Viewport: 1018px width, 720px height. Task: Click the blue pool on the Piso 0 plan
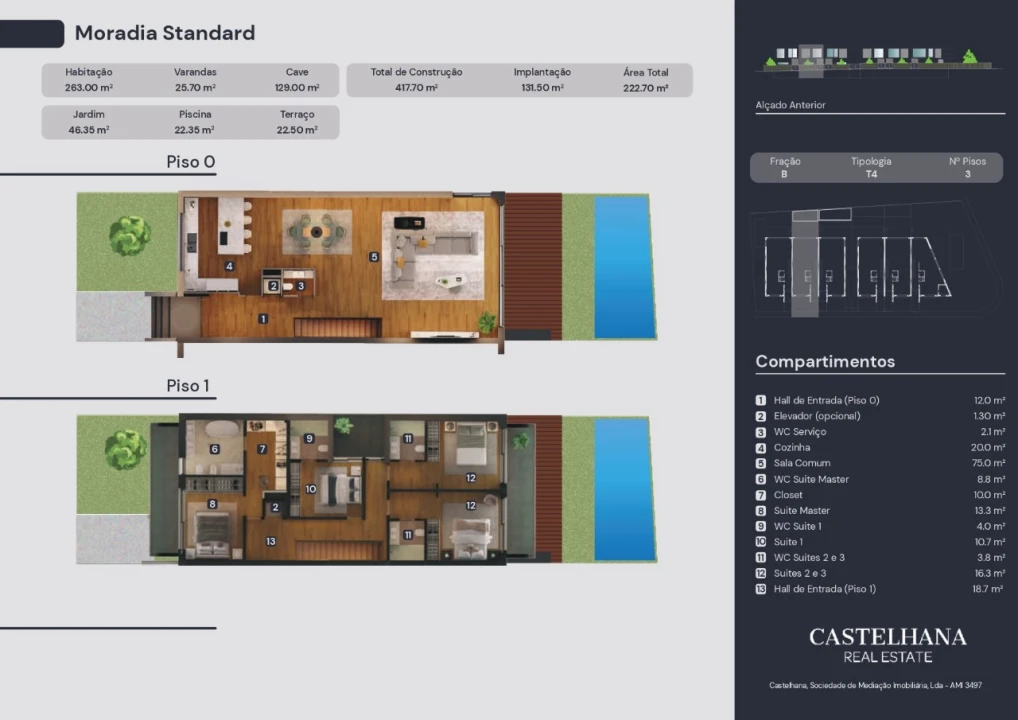coord(624,267)
